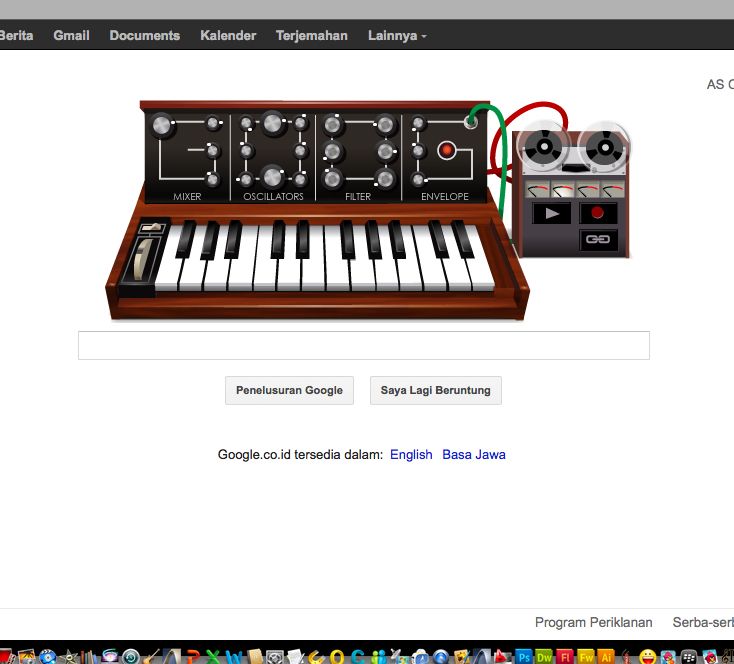This screenshot has width=734, height=664.
Task: Click the top knob in the Envelope section
Action: coord(418,123)
